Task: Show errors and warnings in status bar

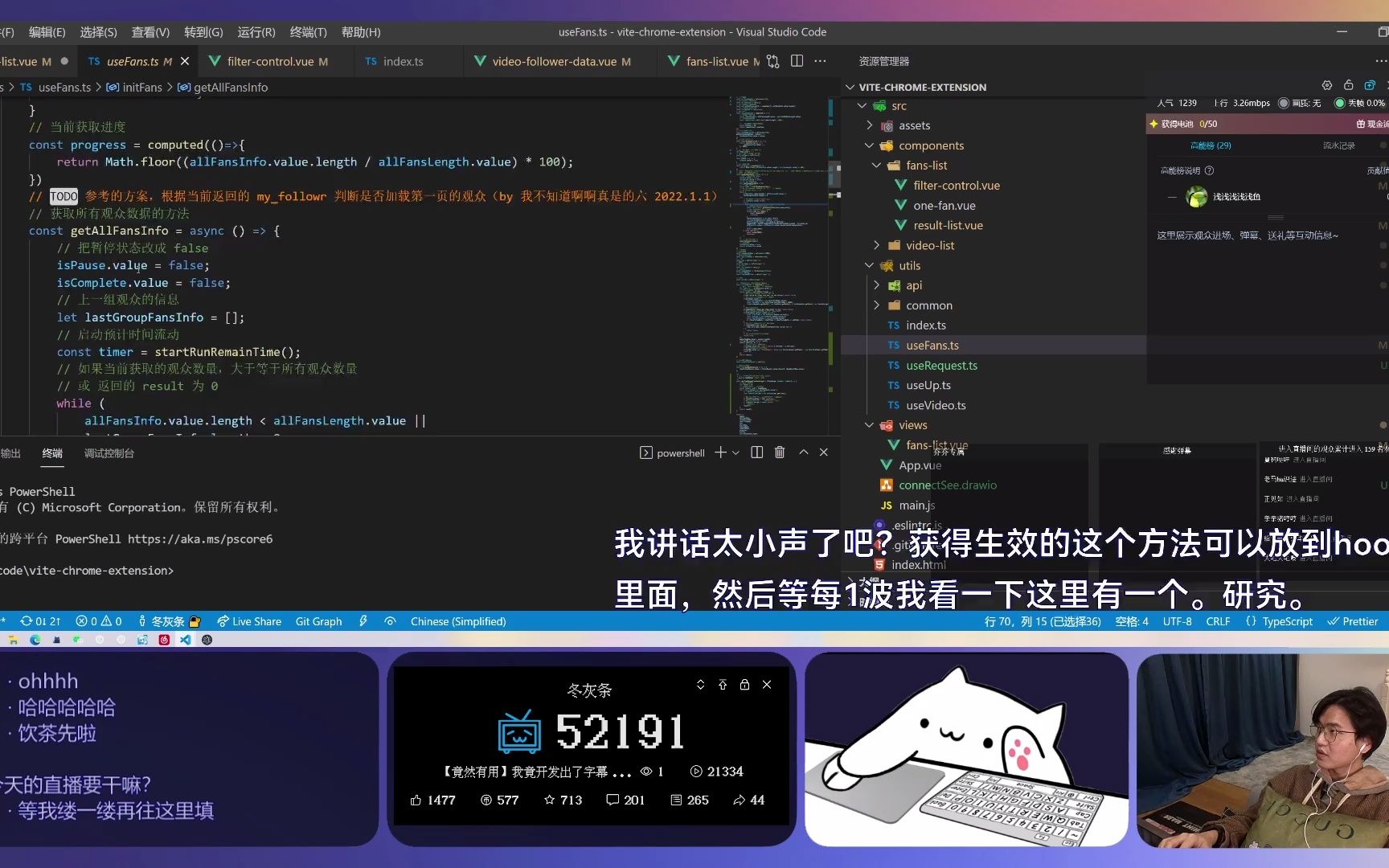Action: [x=99, y=621]
